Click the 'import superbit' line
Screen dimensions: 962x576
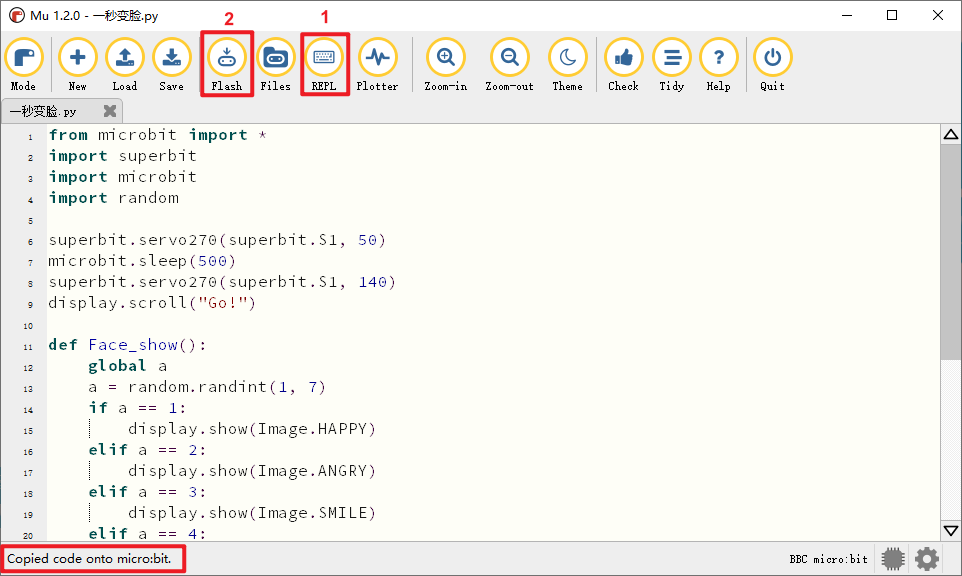click(x=123, y=156)
